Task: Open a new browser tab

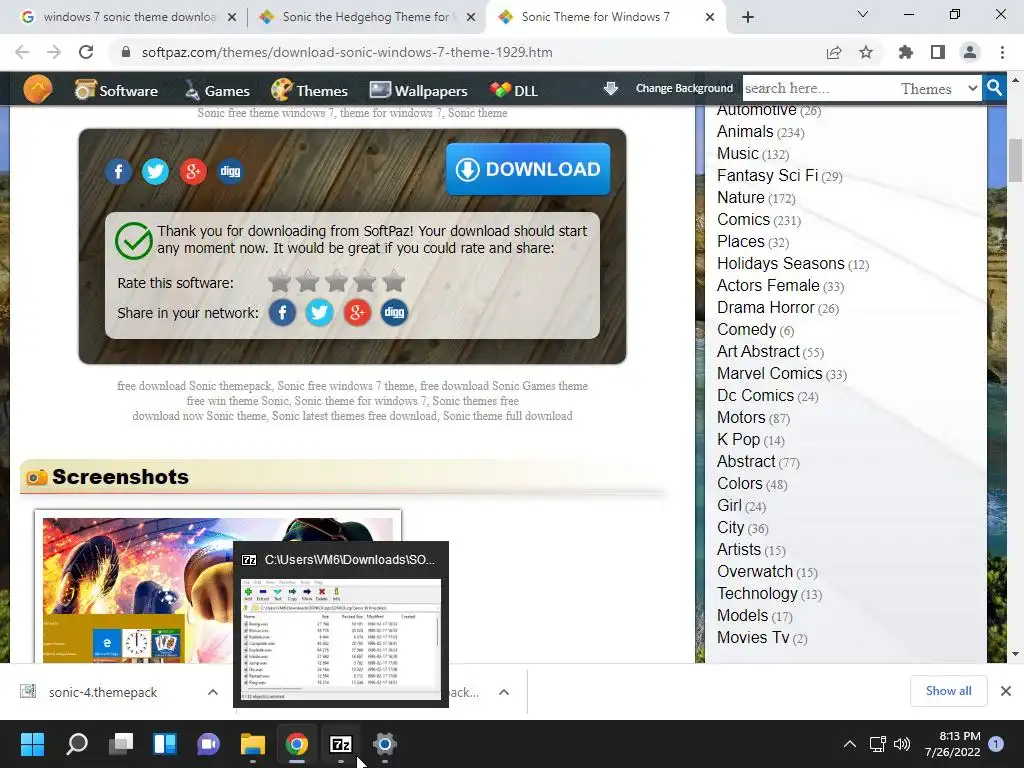Action: (x=748, y=17)
